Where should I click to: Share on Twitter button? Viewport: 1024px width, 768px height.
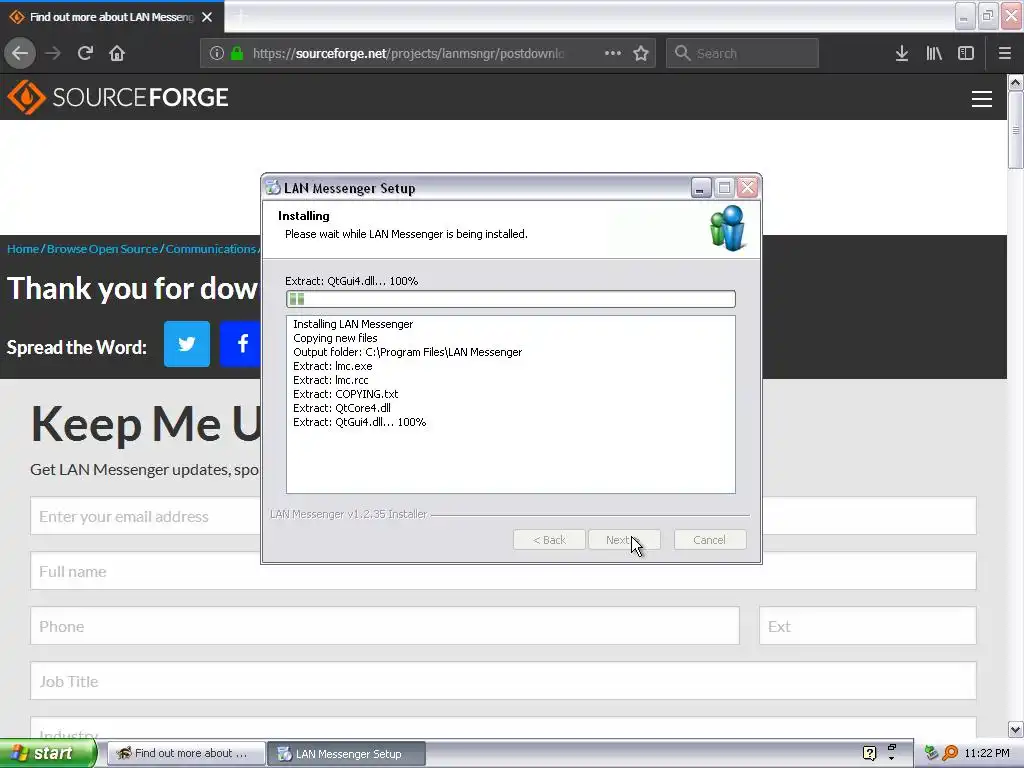tap(187, 344)
